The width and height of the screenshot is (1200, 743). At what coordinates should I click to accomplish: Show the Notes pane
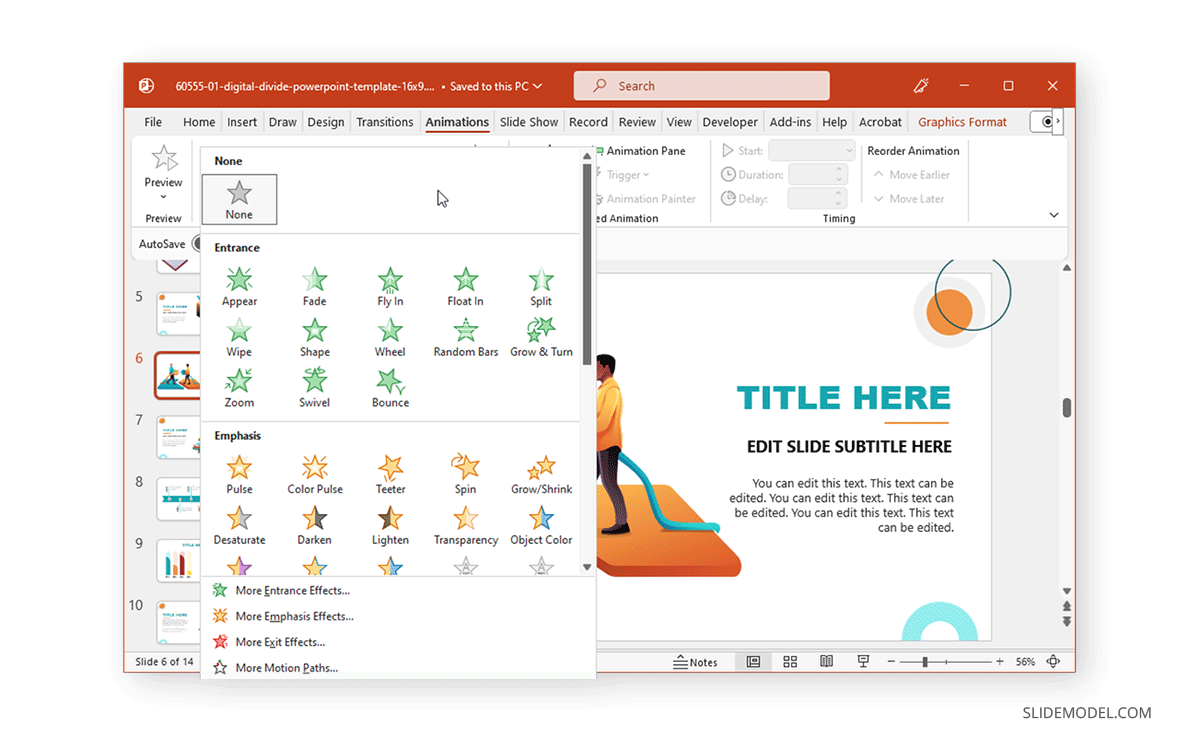[x=697, y=662]
